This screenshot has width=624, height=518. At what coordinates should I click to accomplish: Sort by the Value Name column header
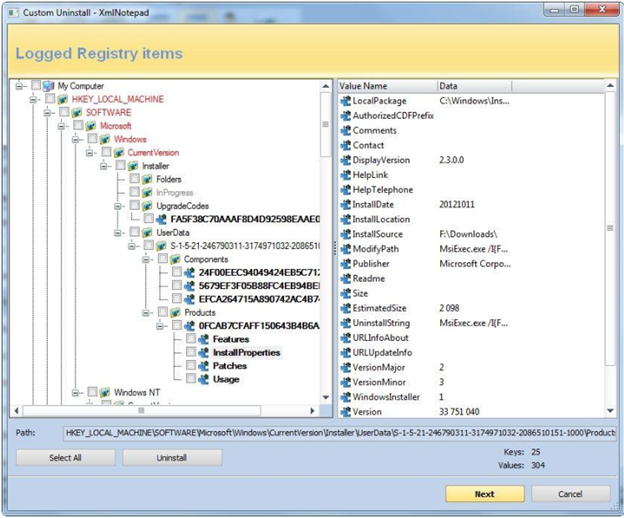coord(386,86)
